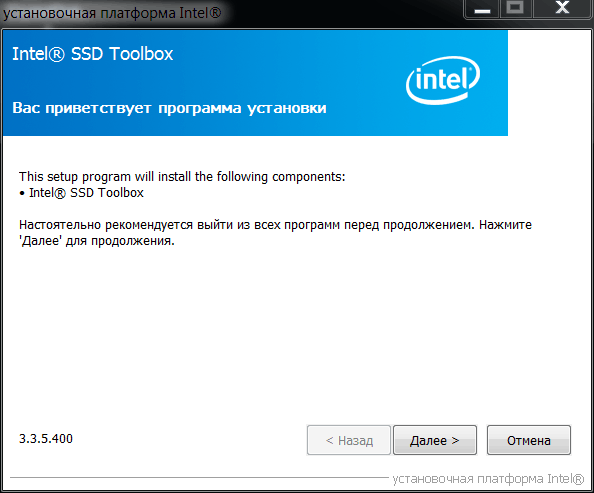Click the Intel® SSD Toolbox header title
594x493 pixels.
pos(92,54)
